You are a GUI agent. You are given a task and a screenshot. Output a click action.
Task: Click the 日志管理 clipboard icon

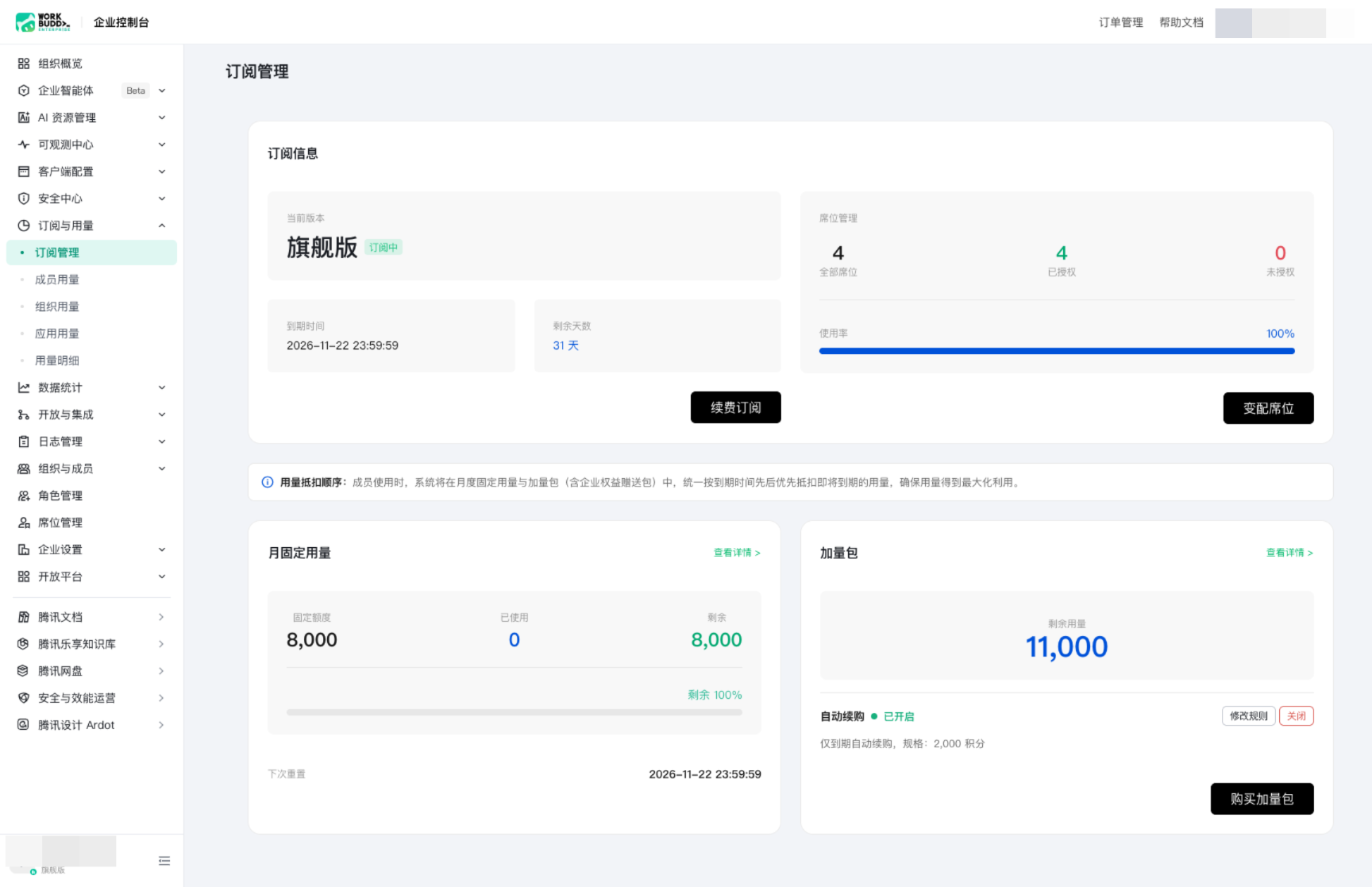pyautogui.click(x=24, y=442)
